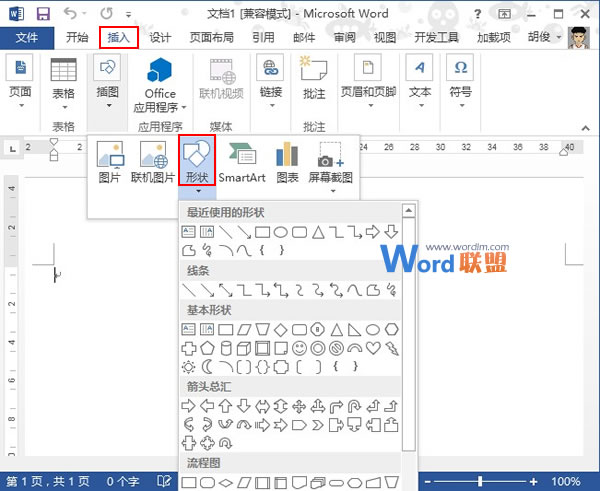Select the triangle in recently used shapes

pos(318,232)
